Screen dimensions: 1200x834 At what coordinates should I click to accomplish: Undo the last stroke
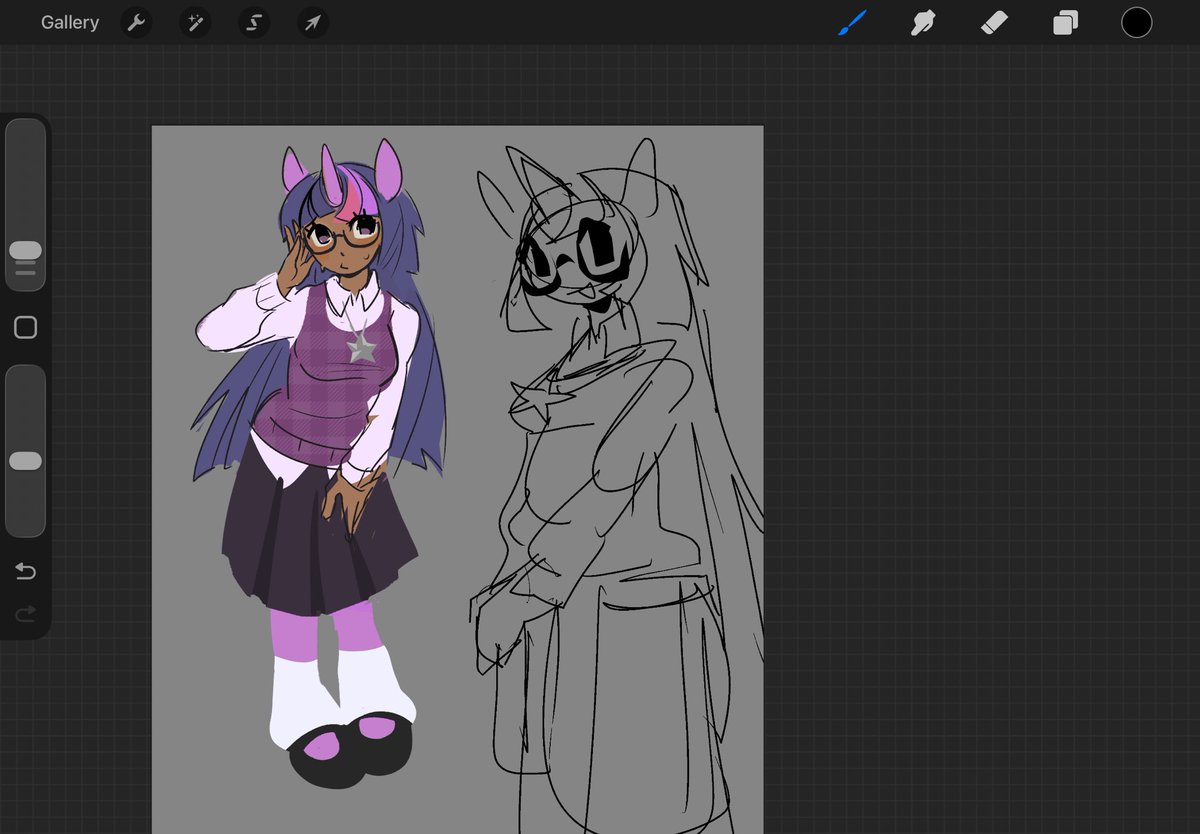click(x=26, y=571)
